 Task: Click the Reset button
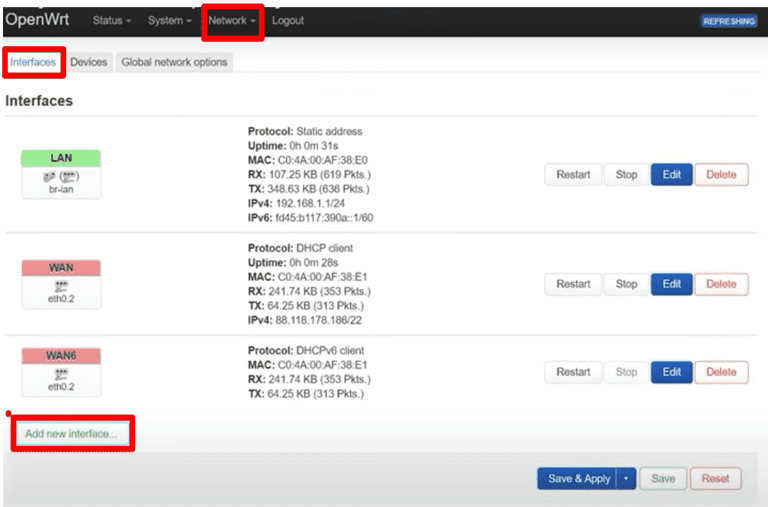715,479
